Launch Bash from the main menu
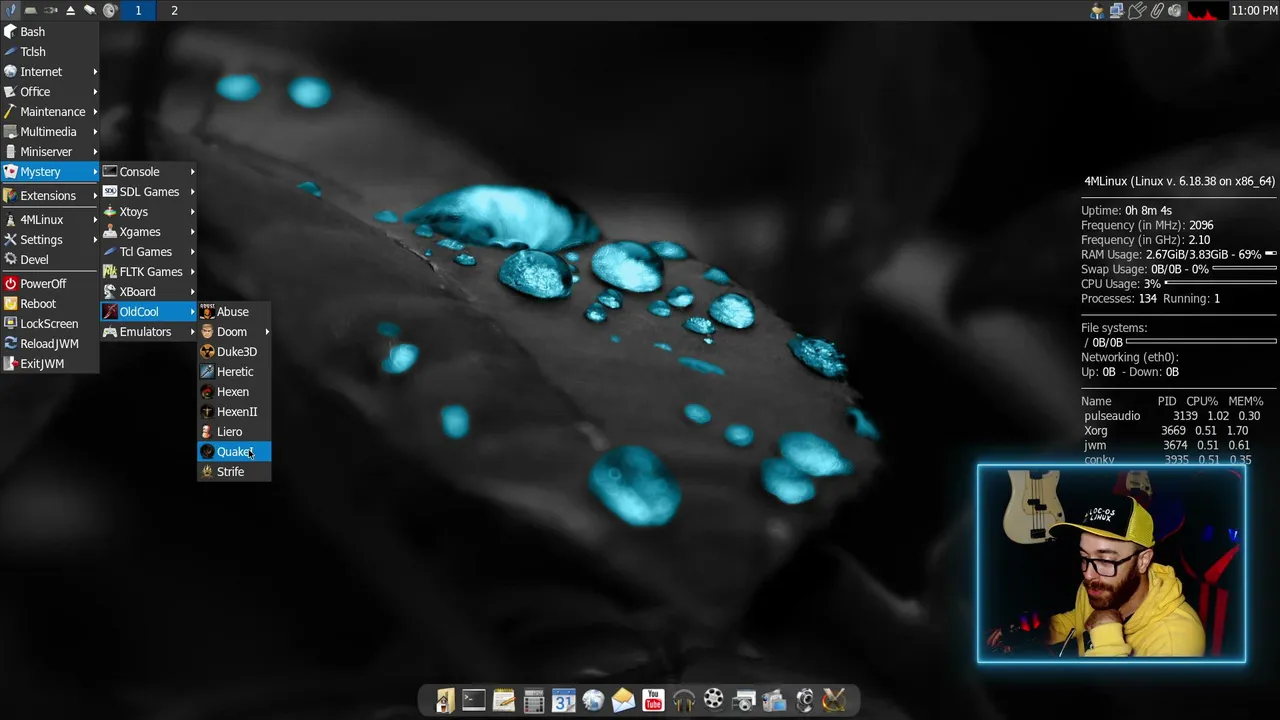This screenshot has width=1280, height=720. (50, 32)
